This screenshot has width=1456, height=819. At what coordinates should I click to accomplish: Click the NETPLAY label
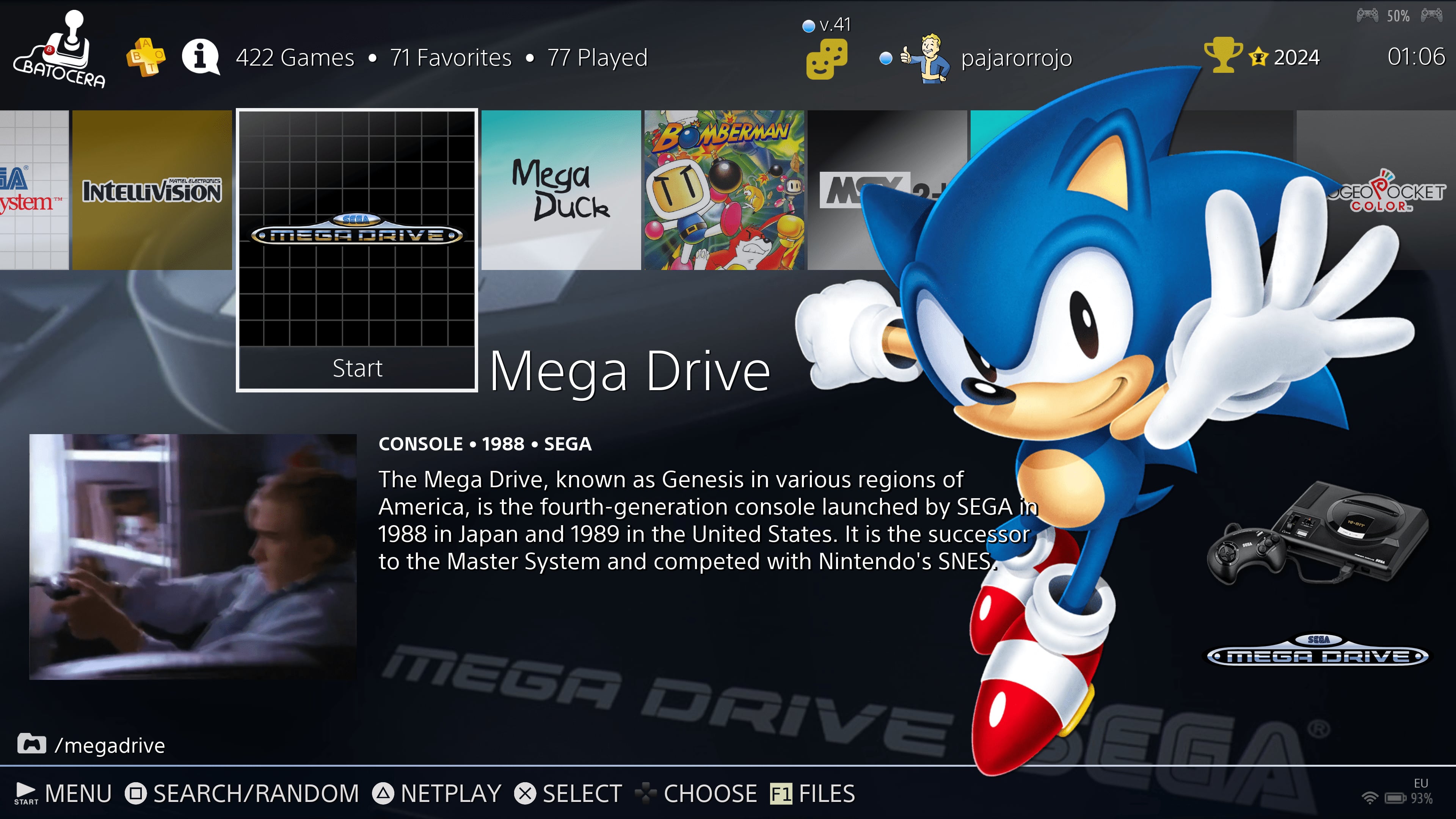(451, 794)
